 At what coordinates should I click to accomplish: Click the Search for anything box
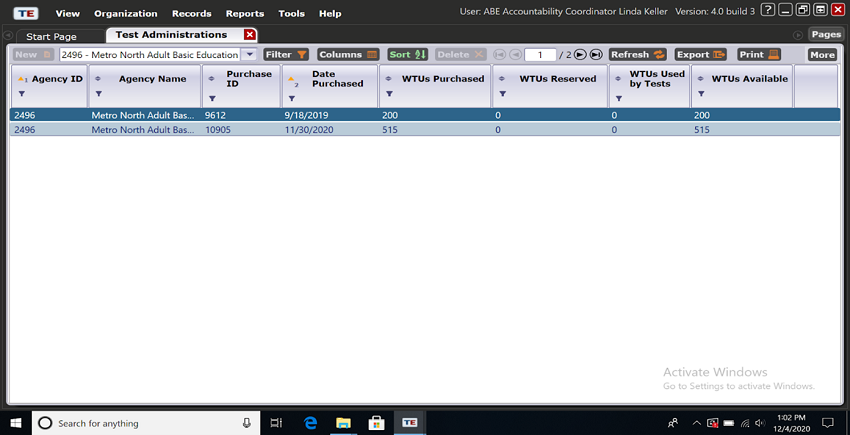[145, 423]
